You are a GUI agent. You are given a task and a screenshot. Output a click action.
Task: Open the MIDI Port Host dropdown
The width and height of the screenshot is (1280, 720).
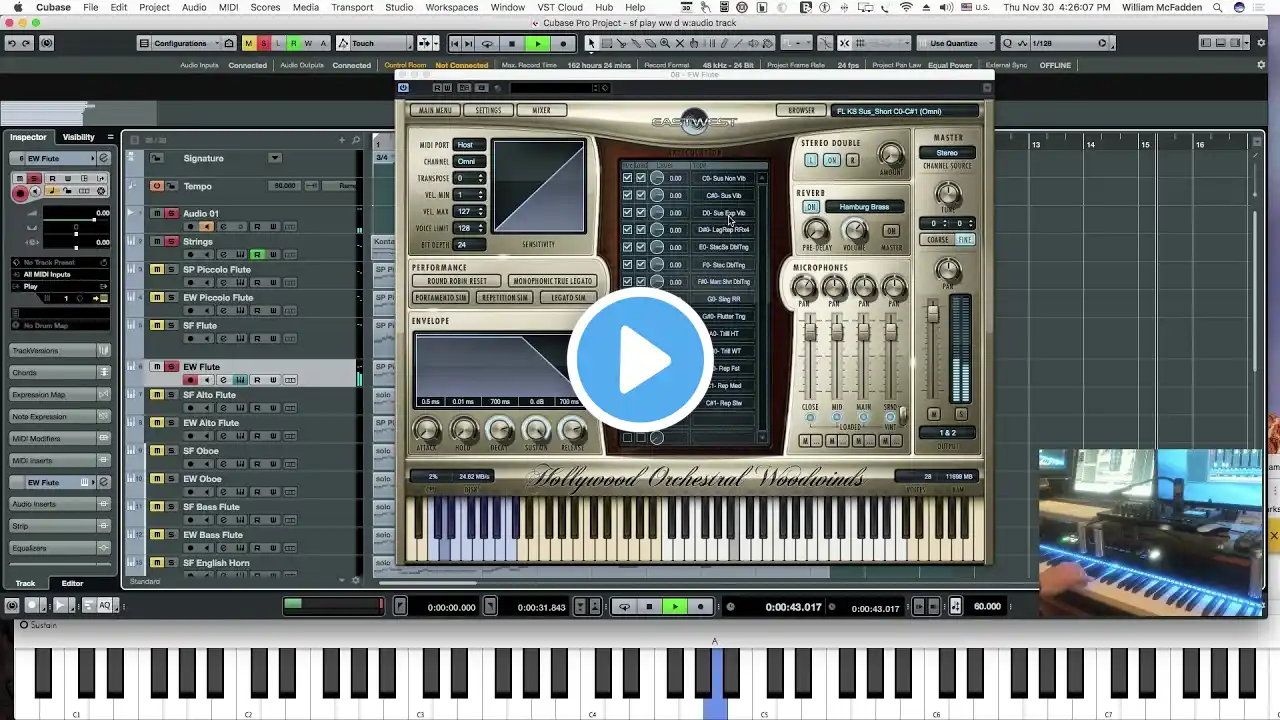pyautogui.click(x=468, y=145)
